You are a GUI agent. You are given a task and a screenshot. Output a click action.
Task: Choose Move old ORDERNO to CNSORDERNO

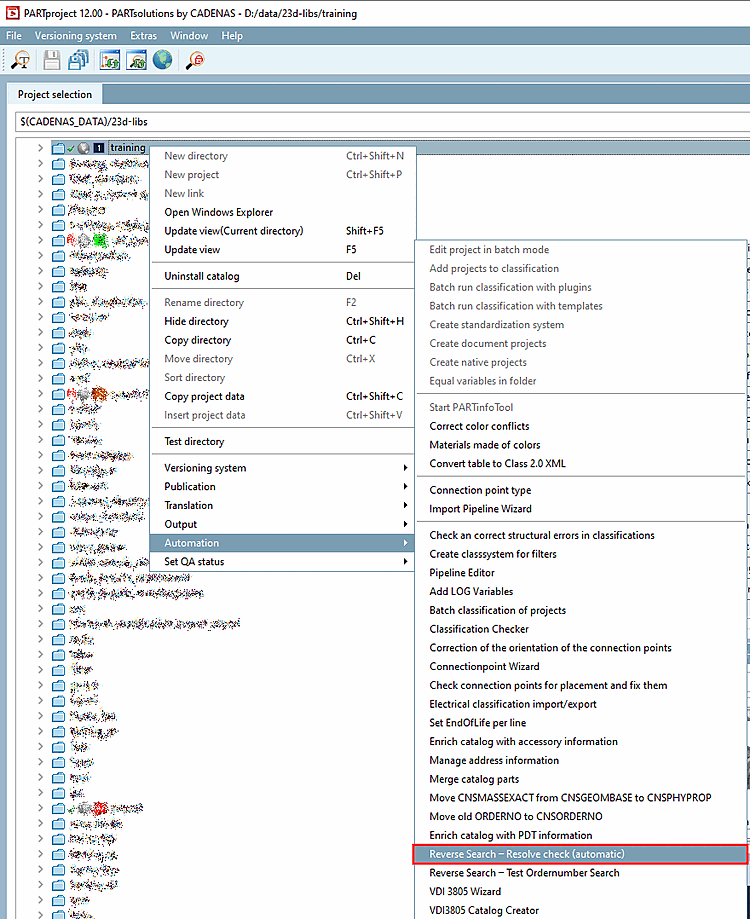(580, 816)
